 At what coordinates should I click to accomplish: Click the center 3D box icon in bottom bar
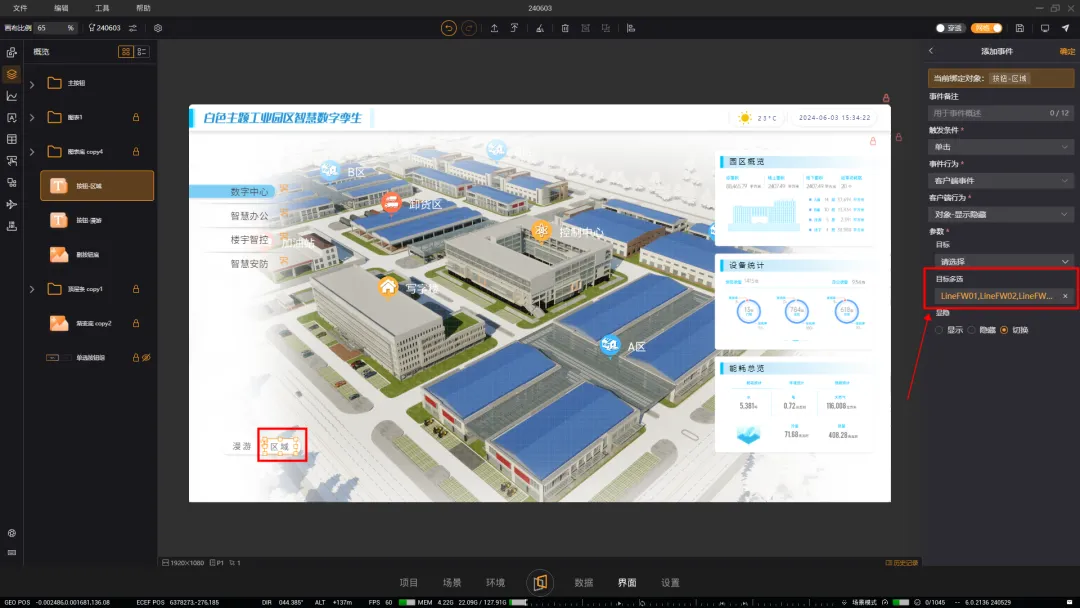tap(540, 583)
